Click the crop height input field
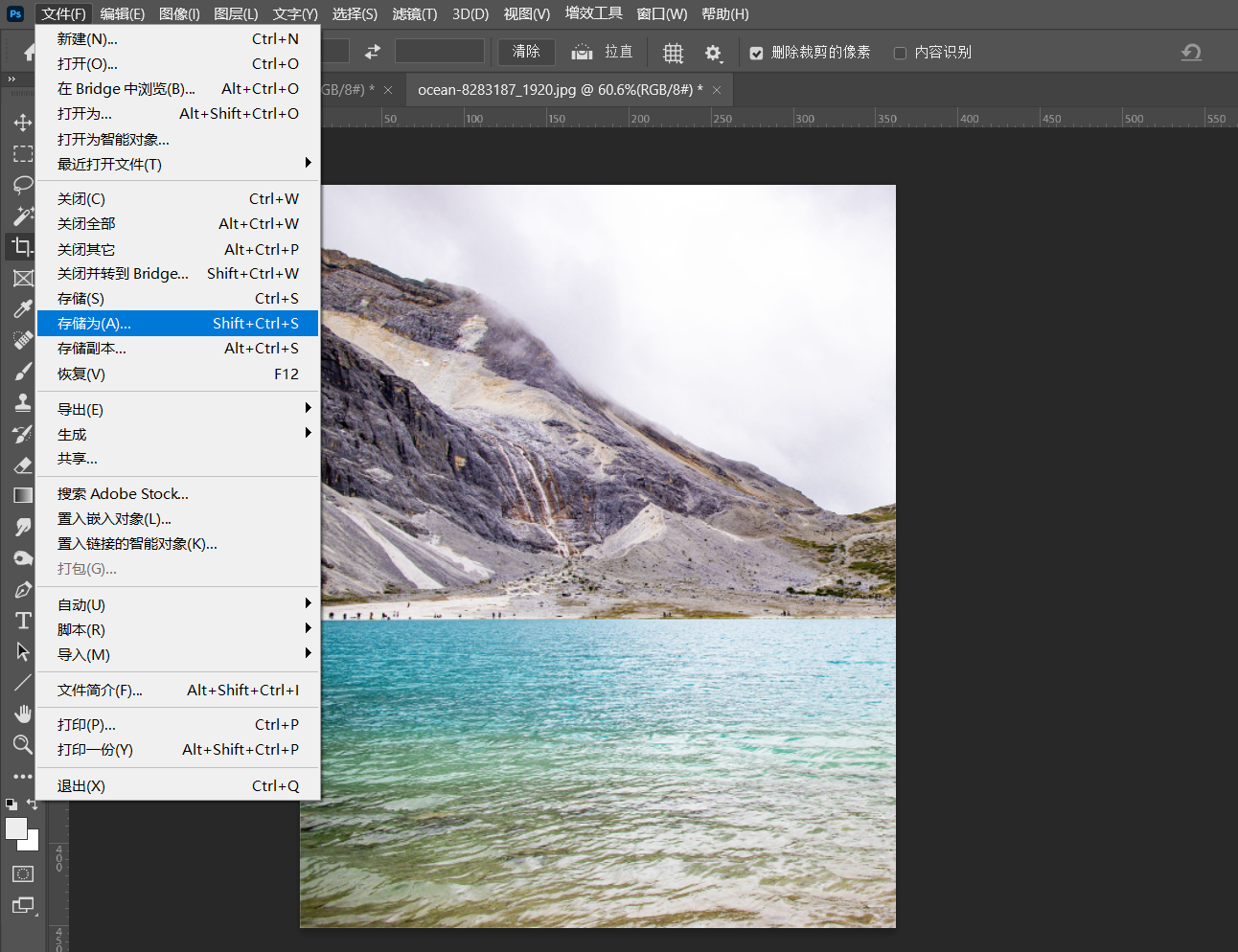 [x=440, y=51]
